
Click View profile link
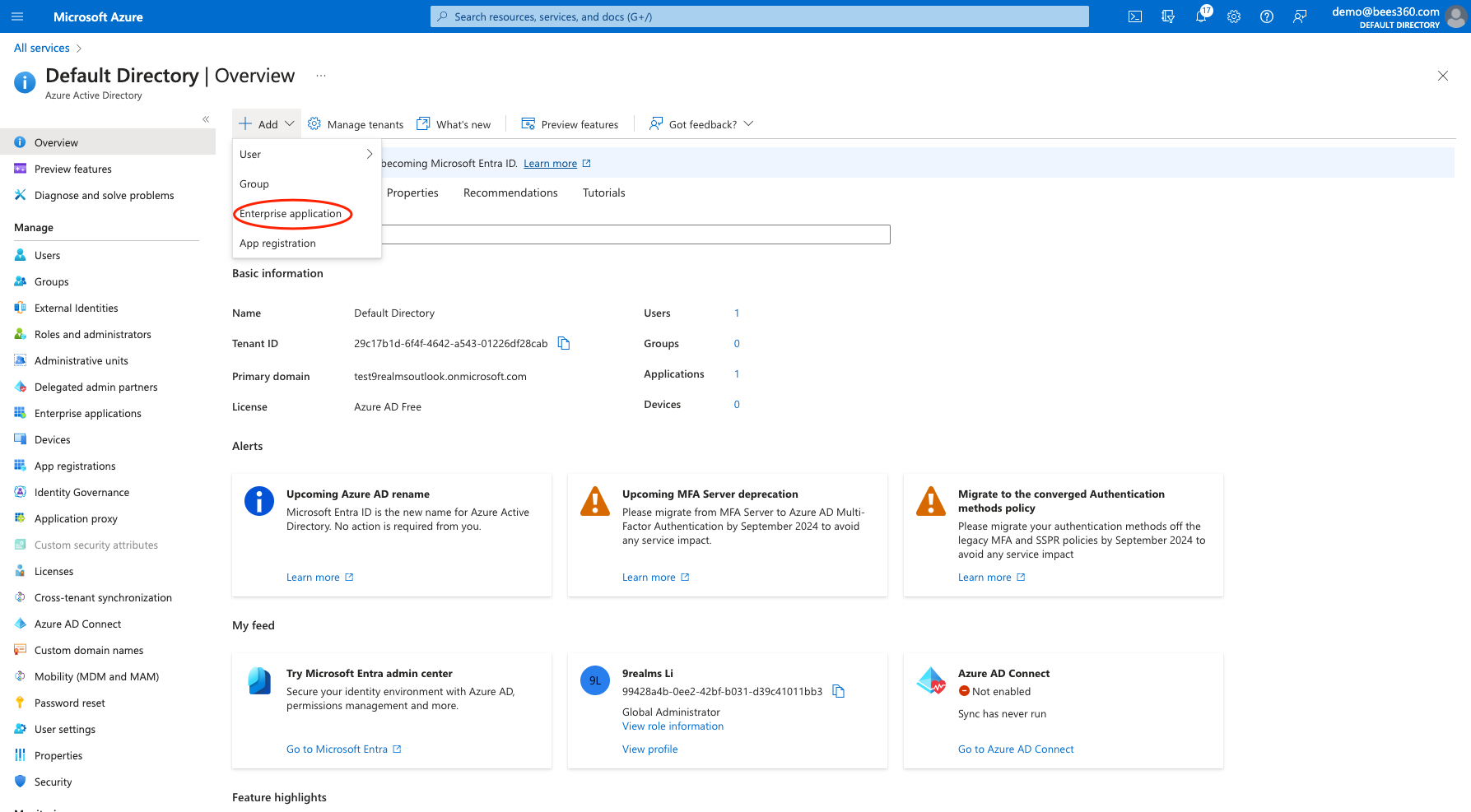click(x=650, y=749)
